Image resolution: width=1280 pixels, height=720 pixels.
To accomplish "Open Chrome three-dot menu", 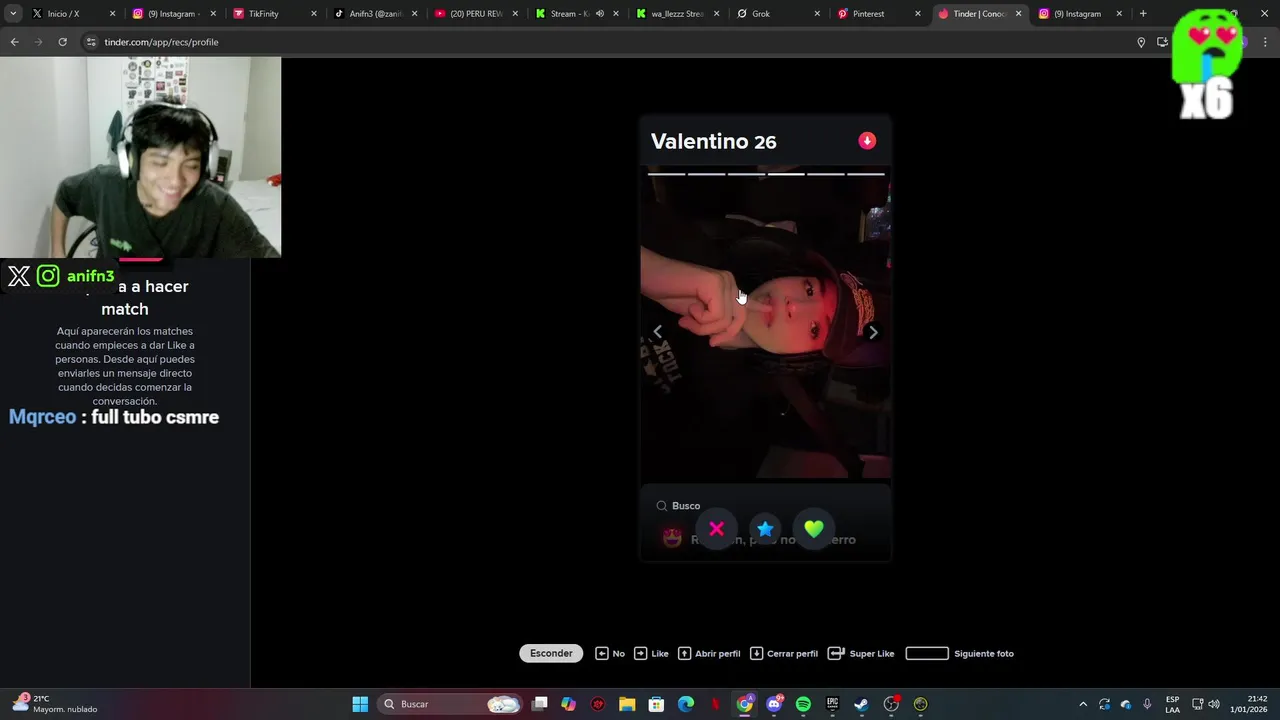I will [x=1265, y=42].
